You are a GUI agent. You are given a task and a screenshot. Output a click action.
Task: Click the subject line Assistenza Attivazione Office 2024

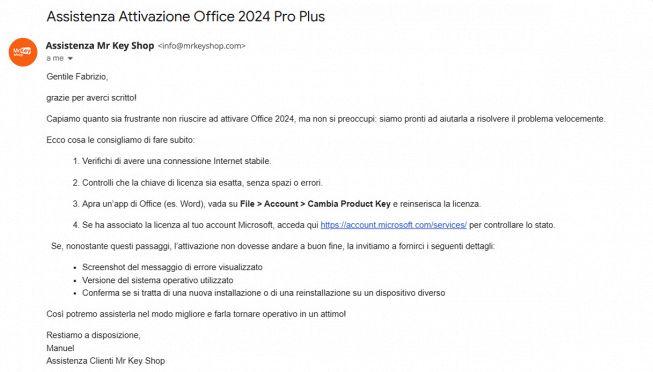(x=186, y=16)
